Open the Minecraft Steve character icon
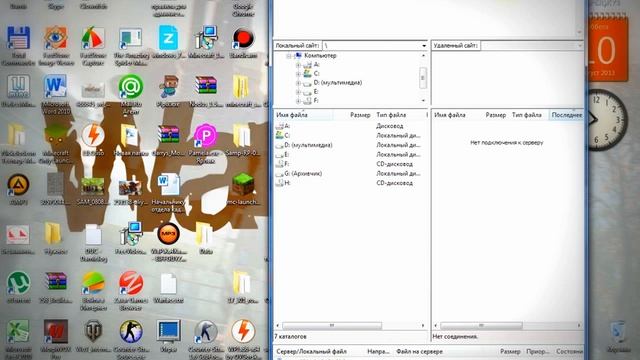This screenshot has width=640, height=360. coord(168,87)
